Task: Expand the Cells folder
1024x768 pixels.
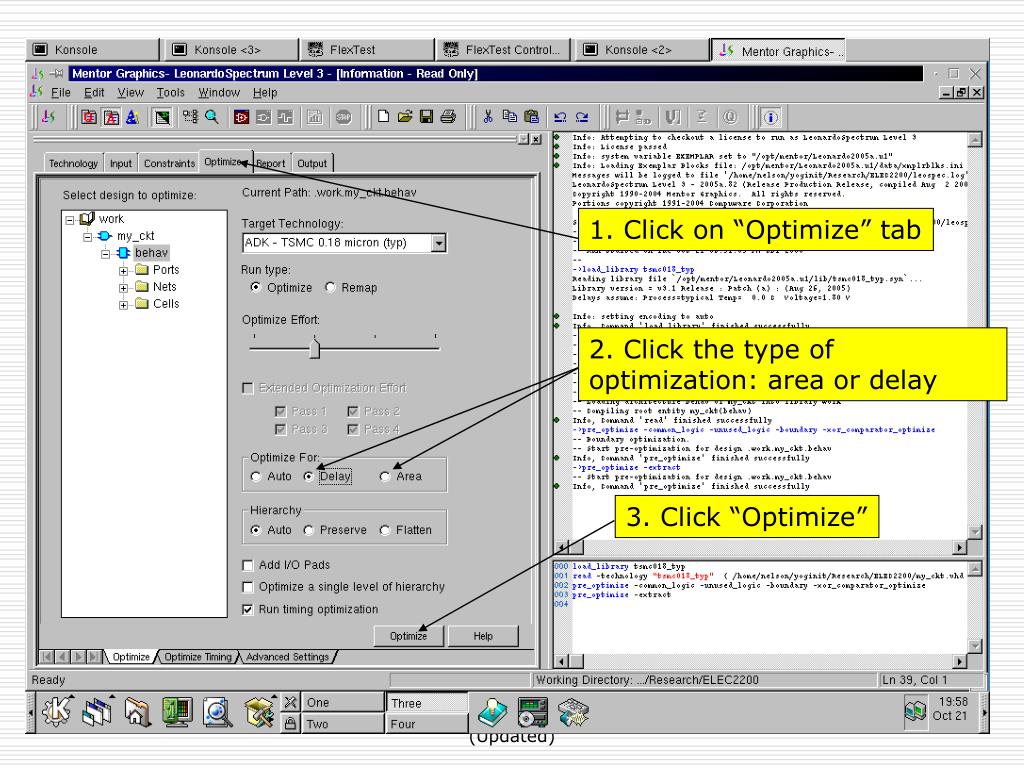Action: point(123,304)
